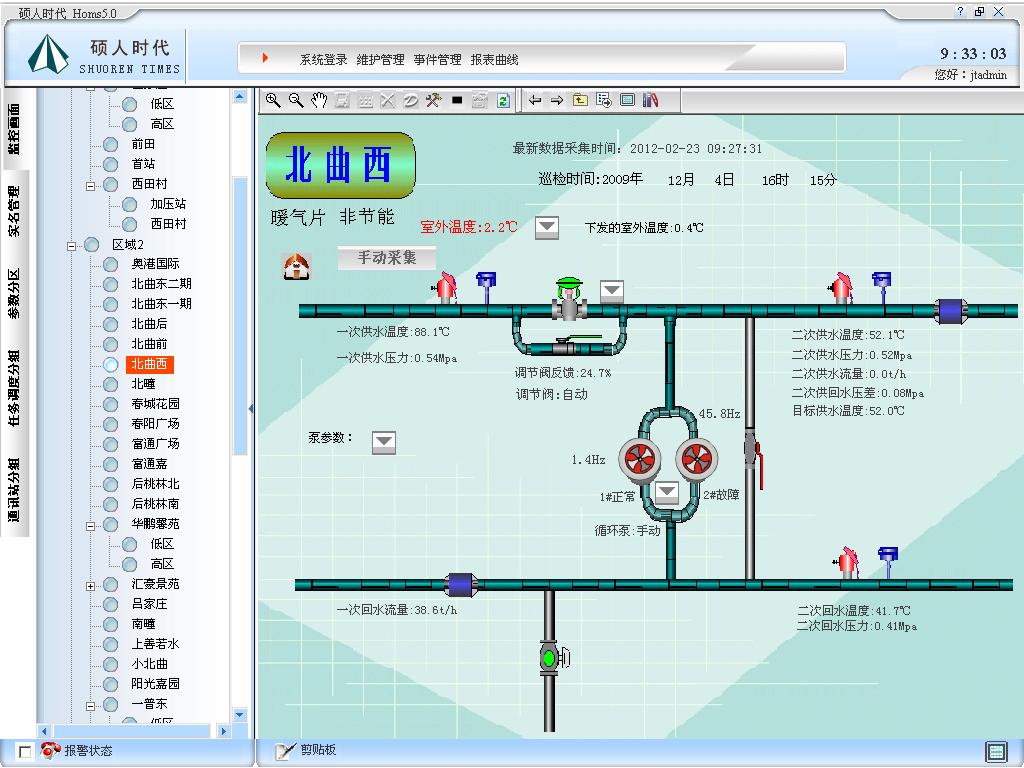This screenshot has width=1024, height=768.
Task: Switch to the 参数分区 side tab
Action: [x=14, y=293]
